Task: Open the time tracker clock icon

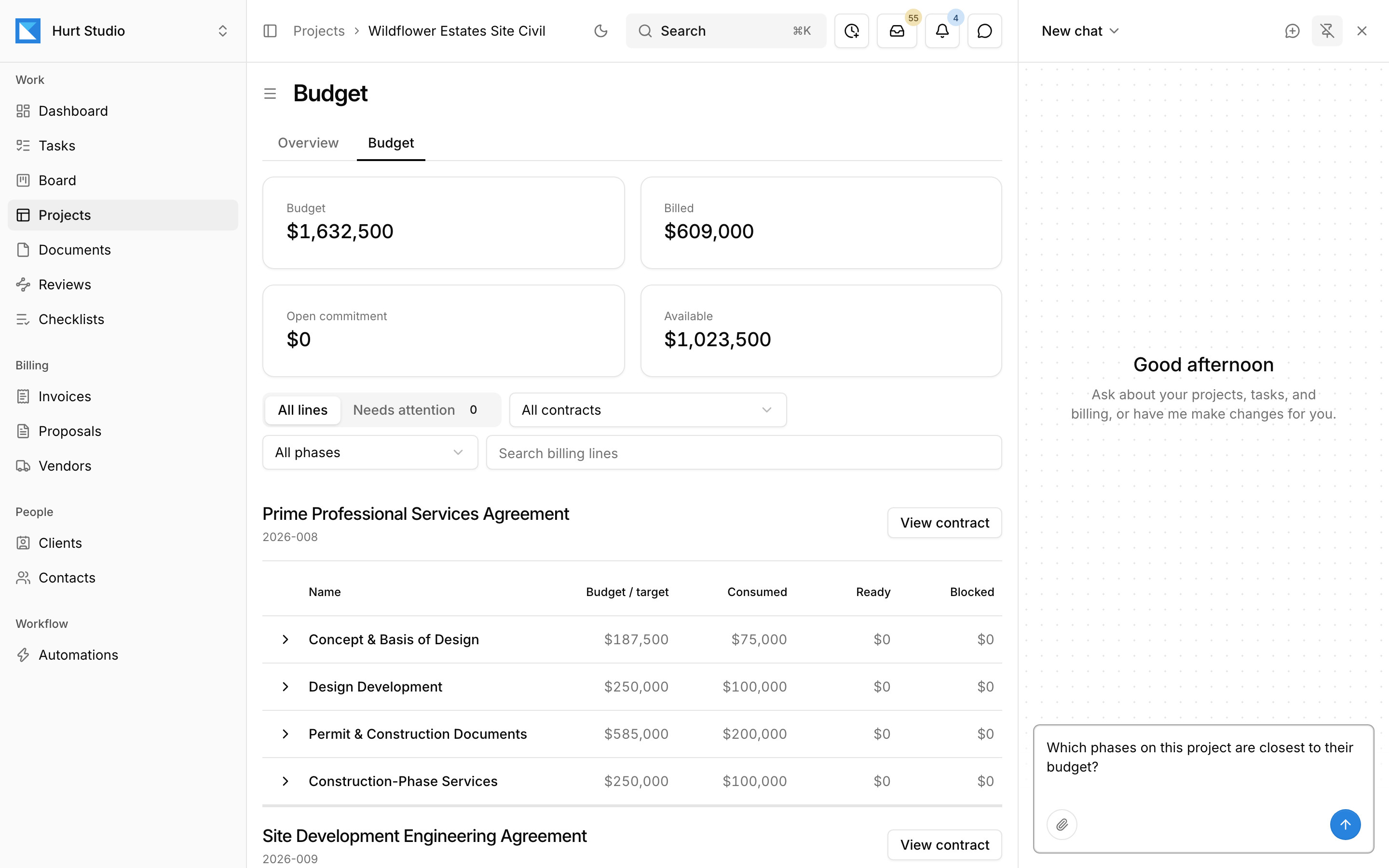Action: [x=852, y=31]
